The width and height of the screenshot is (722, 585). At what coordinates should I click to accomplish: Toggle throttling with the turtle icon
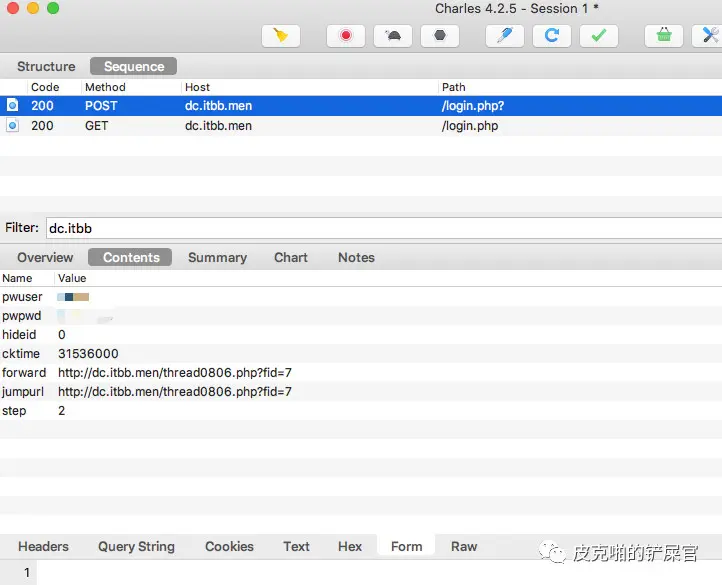[x=393, y=36]
